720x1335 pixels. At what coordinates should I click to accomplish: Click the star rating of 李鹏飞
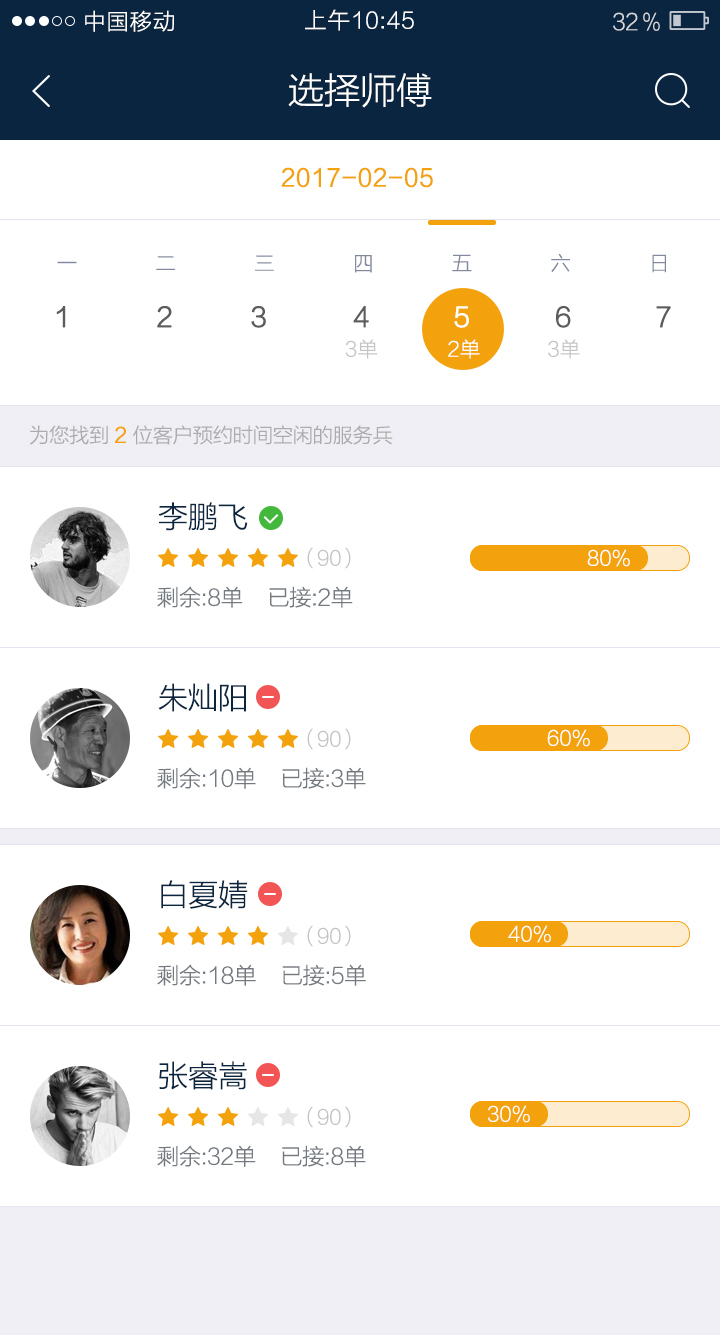pyautogui.click(x=228, y=558)
